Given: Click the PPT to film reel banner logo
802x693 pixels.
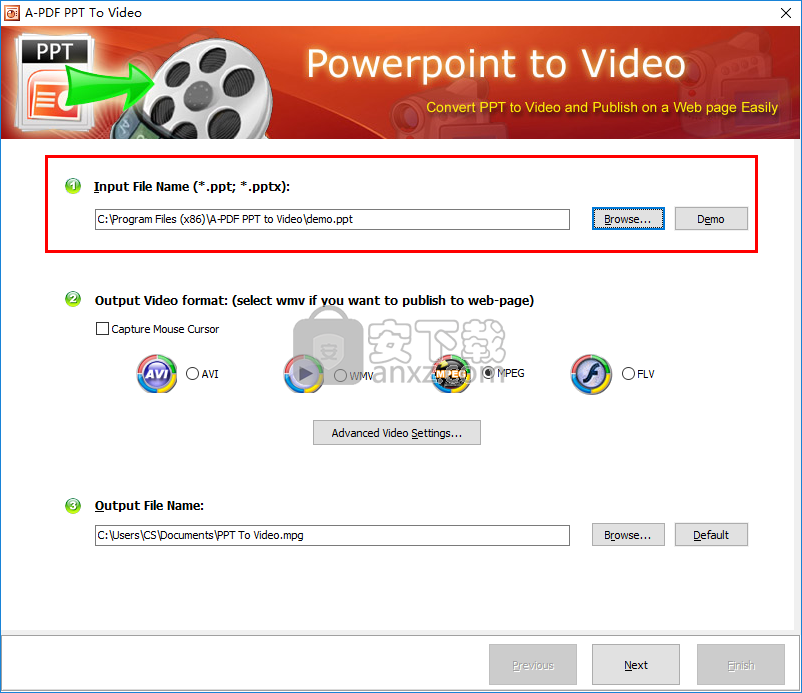Looking at the screenshot, I should (143, 86).
